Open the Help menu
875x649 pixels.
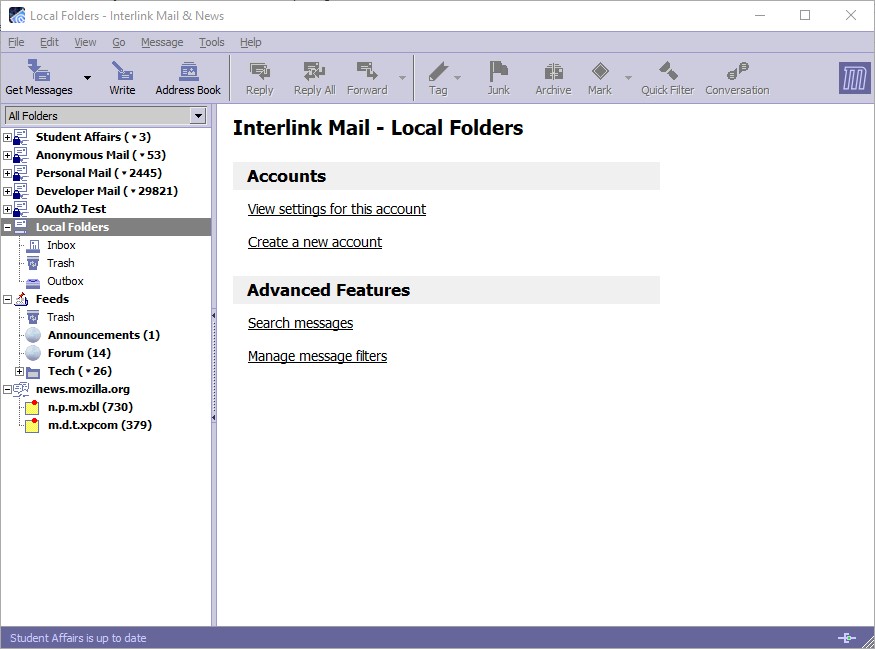click(251, 42)
